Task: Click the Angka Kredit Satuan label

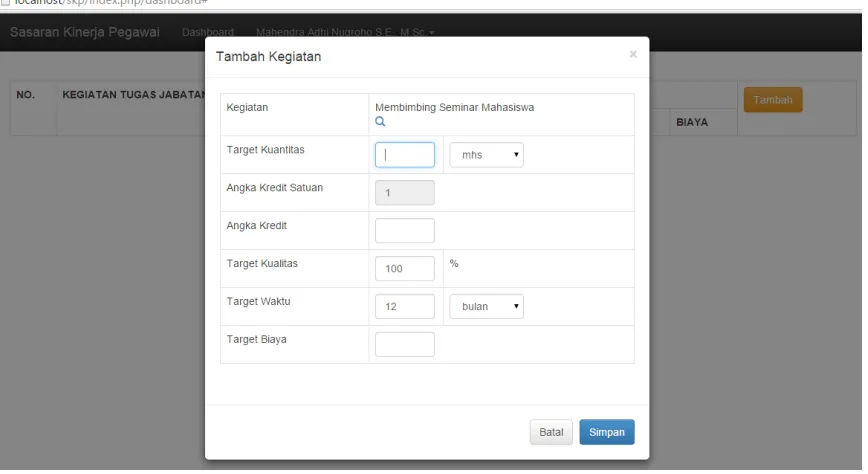Action: click(x=275, y=188)
